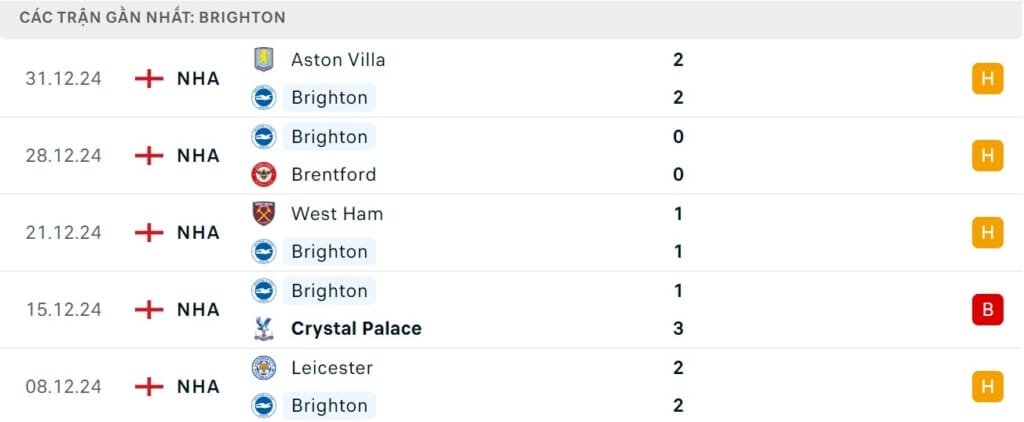Click the Crystal Palace club crest

coord(264,329)
